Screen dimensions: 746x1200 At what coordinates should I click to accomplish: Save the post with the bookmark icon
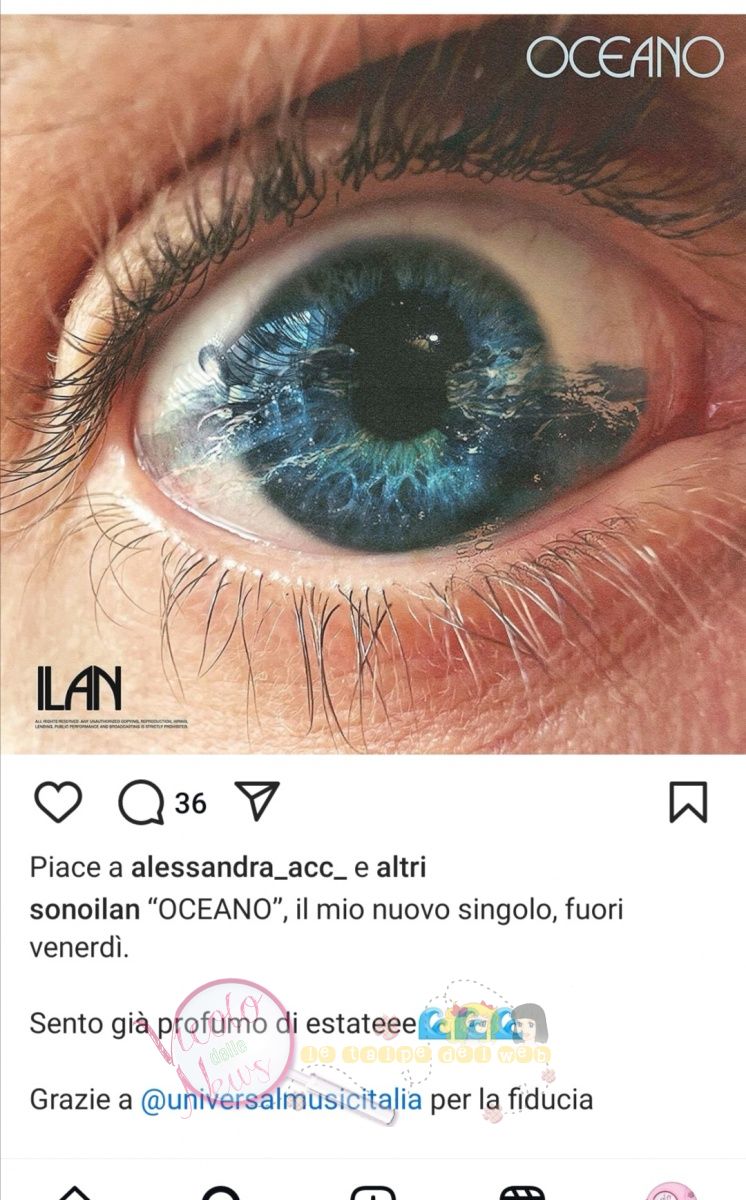coord(688,802)
